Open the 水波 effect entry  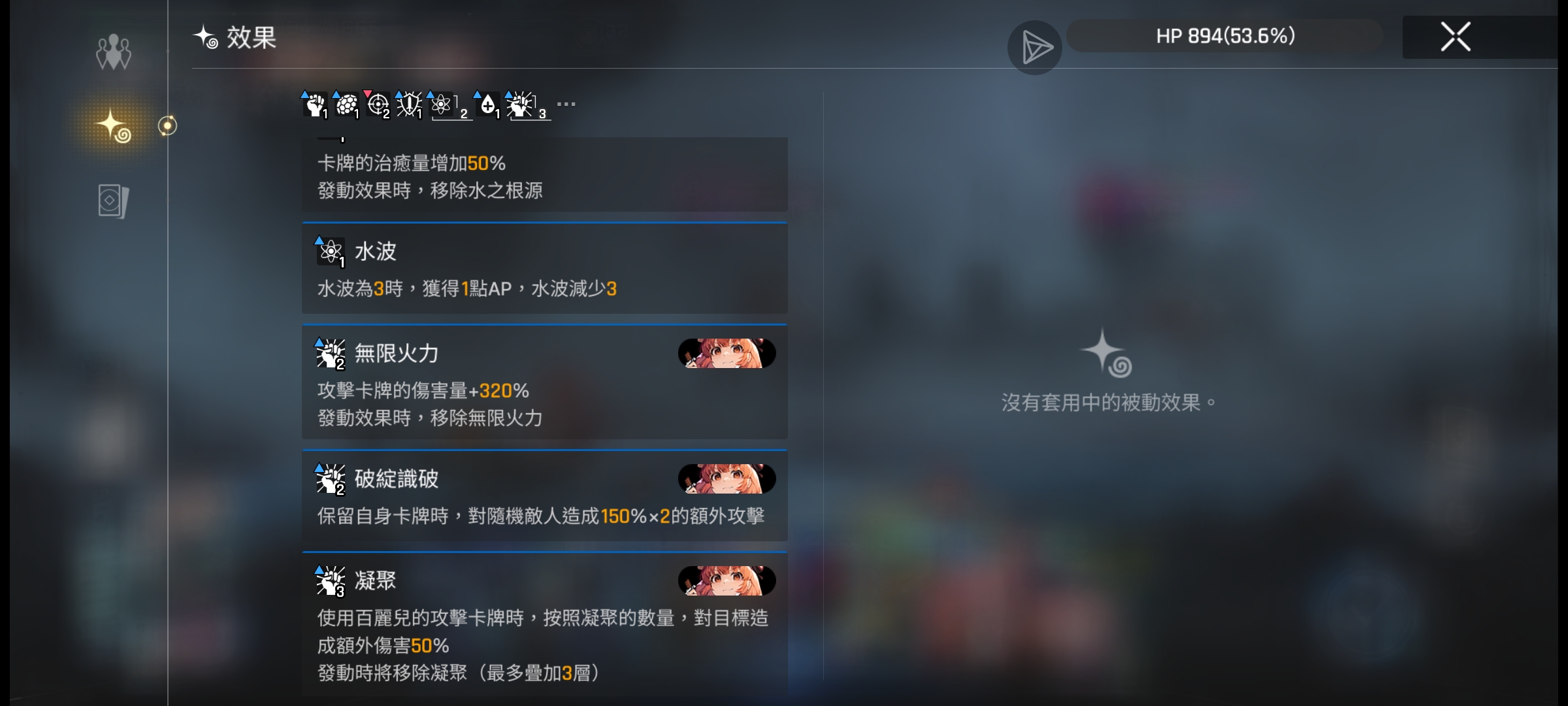[544, 268]
